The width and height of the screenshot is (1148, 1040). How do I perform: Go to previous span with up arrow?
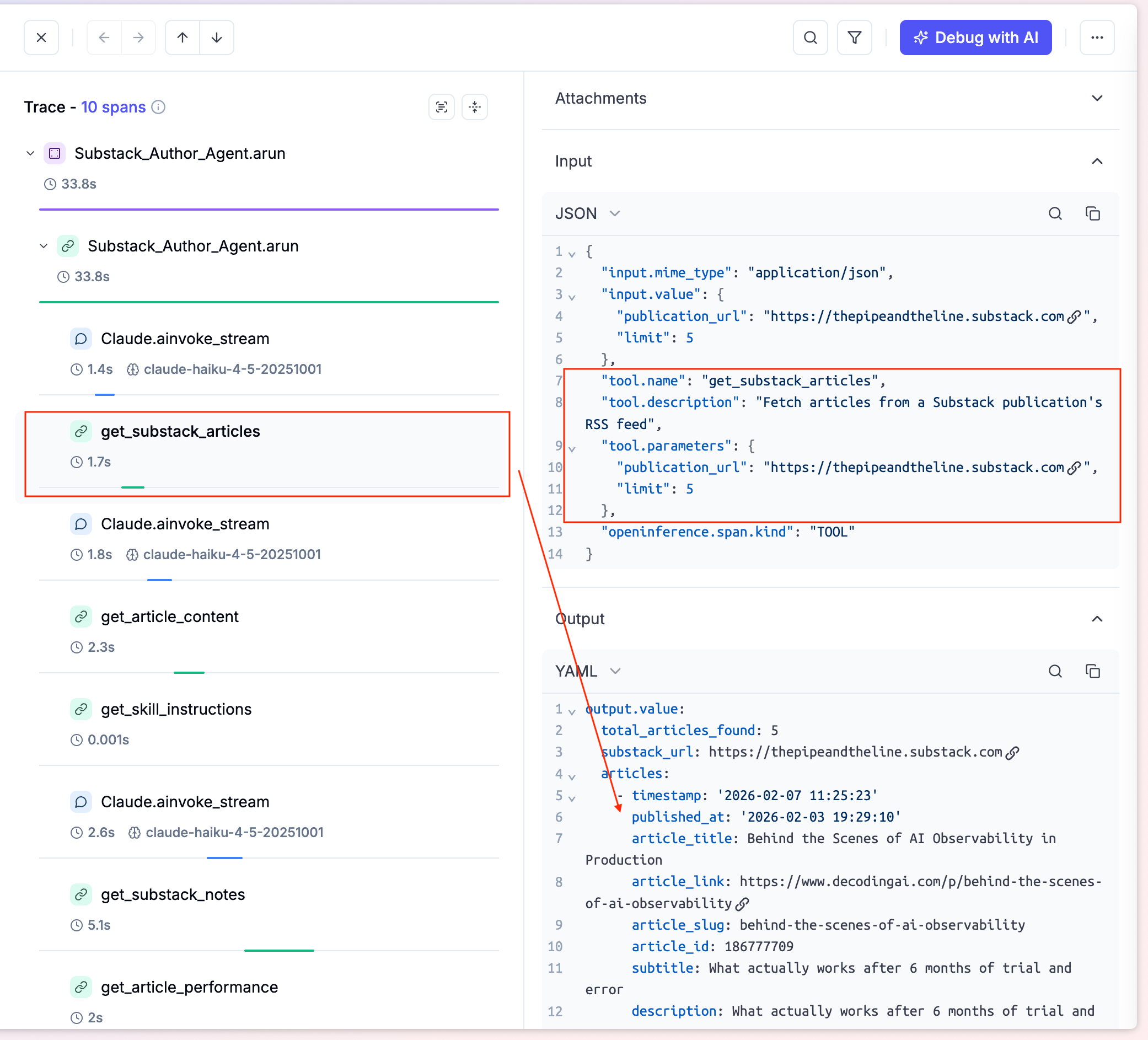point(182,37)
